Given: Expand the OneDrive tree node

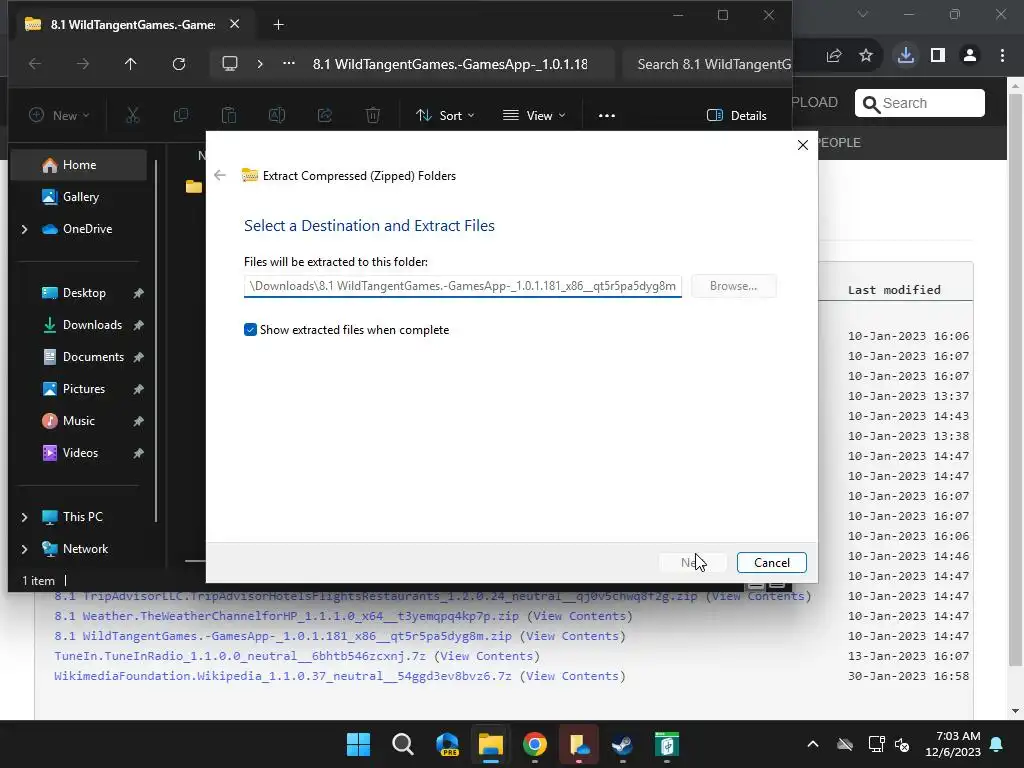Looking at the screenshot, I should coord(24,229).
